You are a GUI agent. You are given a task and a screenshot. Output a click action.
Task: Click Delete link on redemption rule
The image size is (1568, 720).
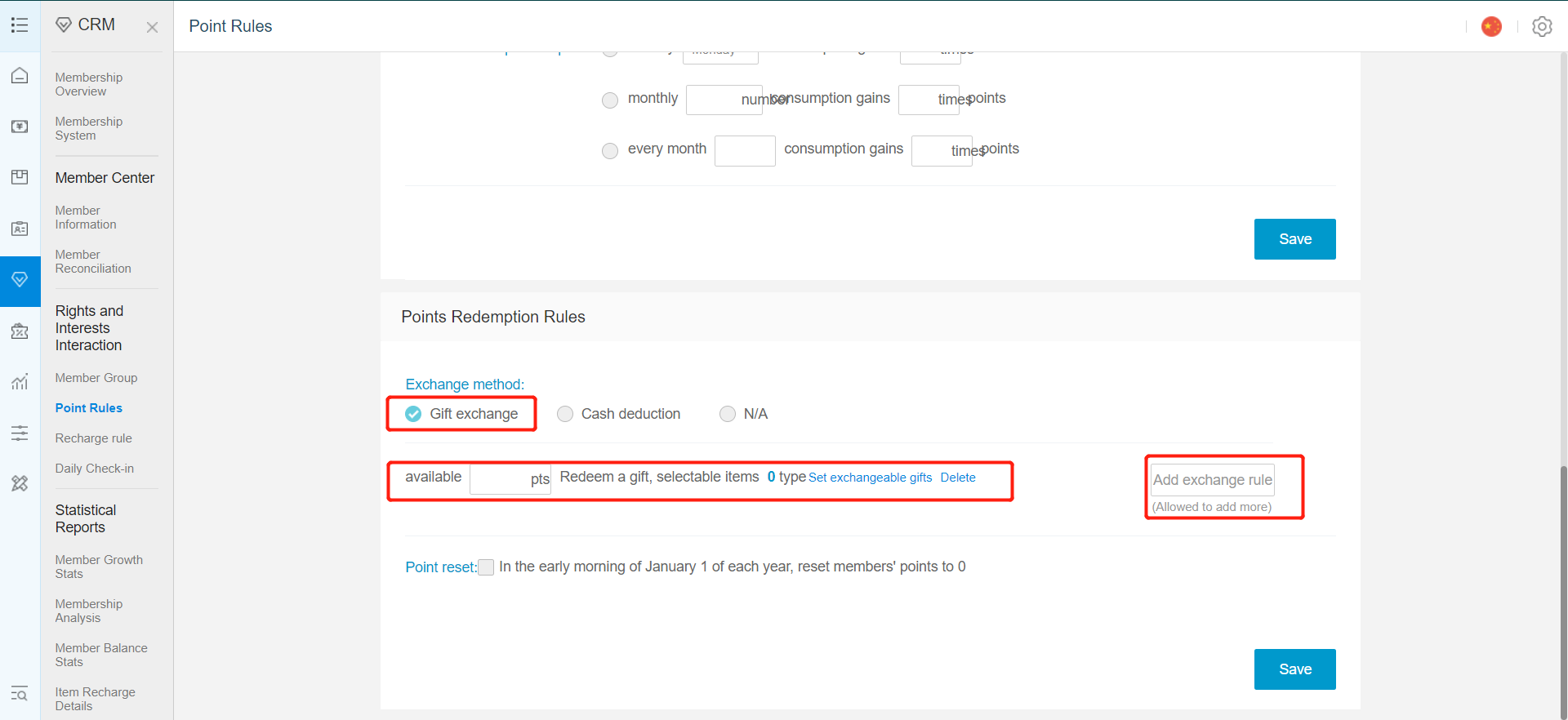point(958,478)
